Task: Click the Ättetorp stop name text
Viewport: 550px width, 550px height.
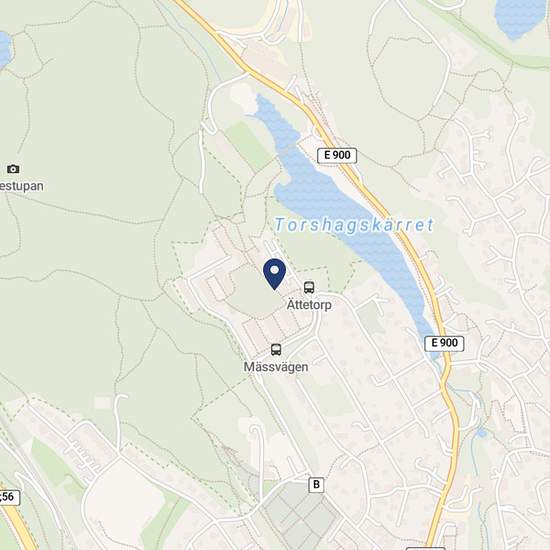Action: coord(309,304)
